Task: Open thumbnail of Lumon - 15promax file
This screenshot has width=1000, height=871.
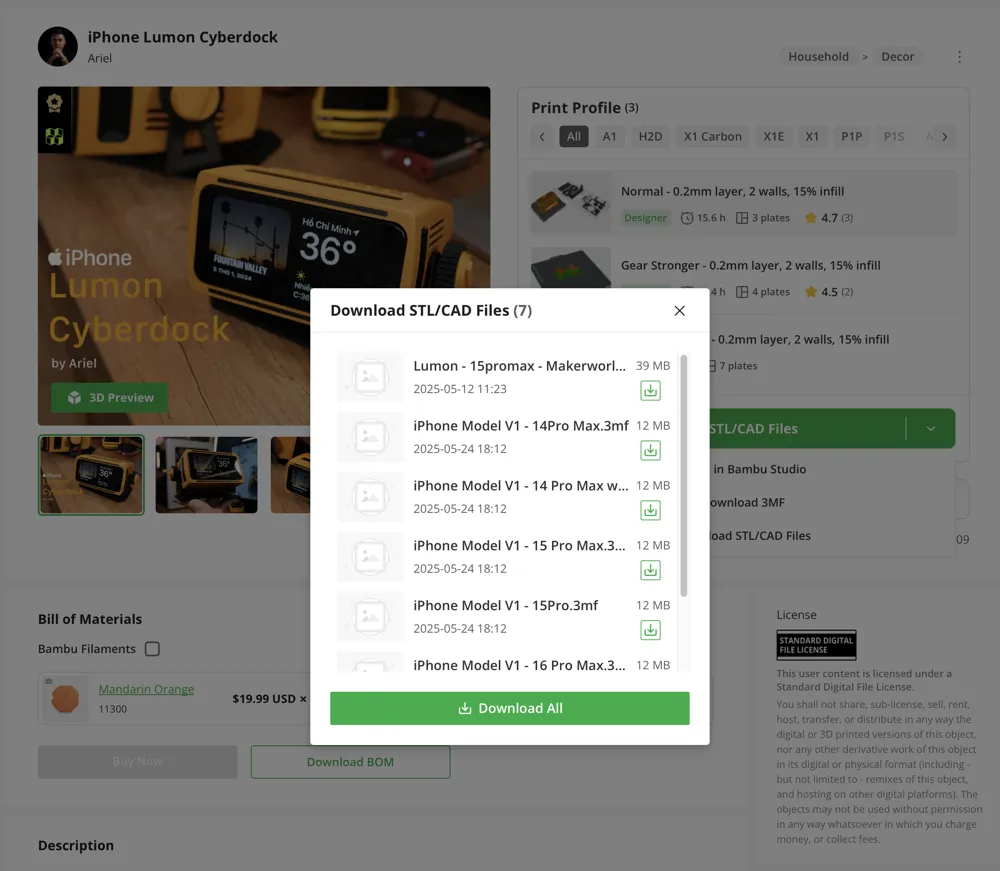Action: coord(370,377)
